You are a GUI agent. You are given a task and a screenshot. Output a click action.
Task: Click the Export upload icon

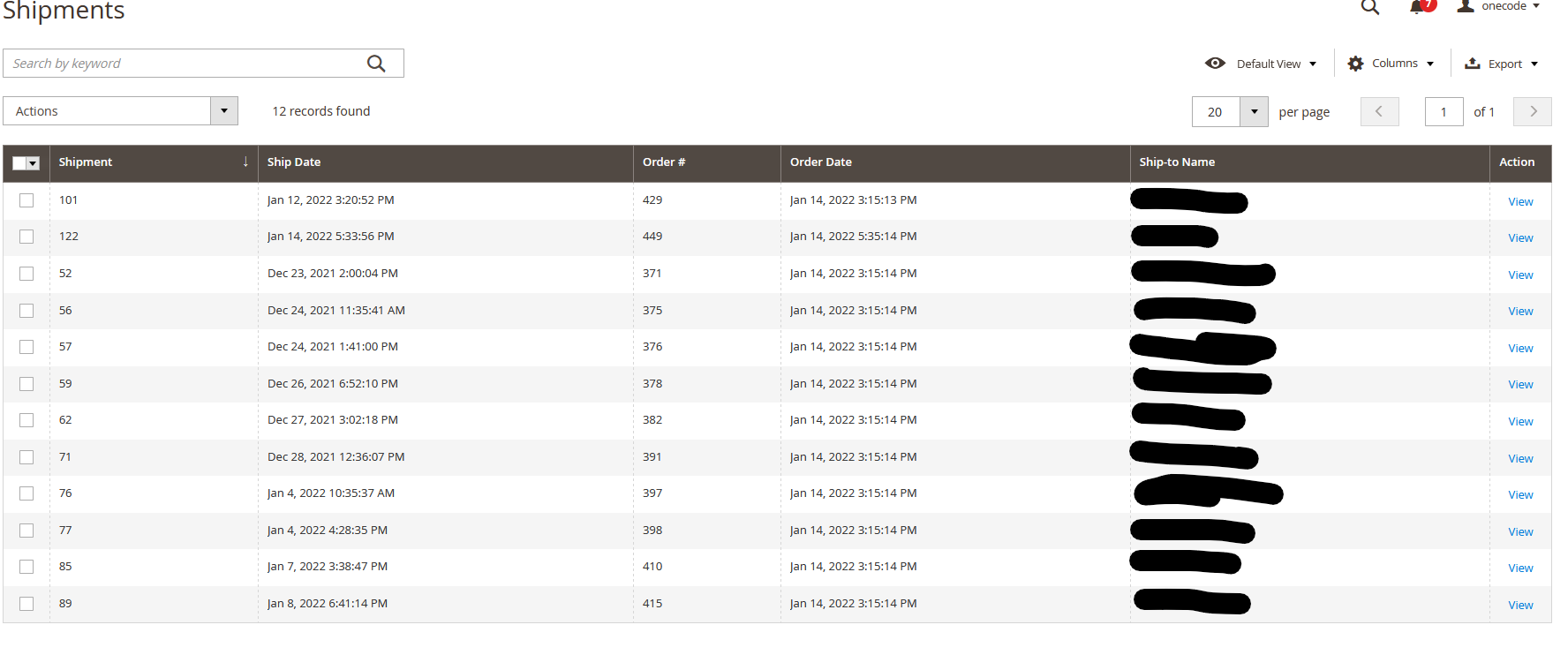[1473, 64]
